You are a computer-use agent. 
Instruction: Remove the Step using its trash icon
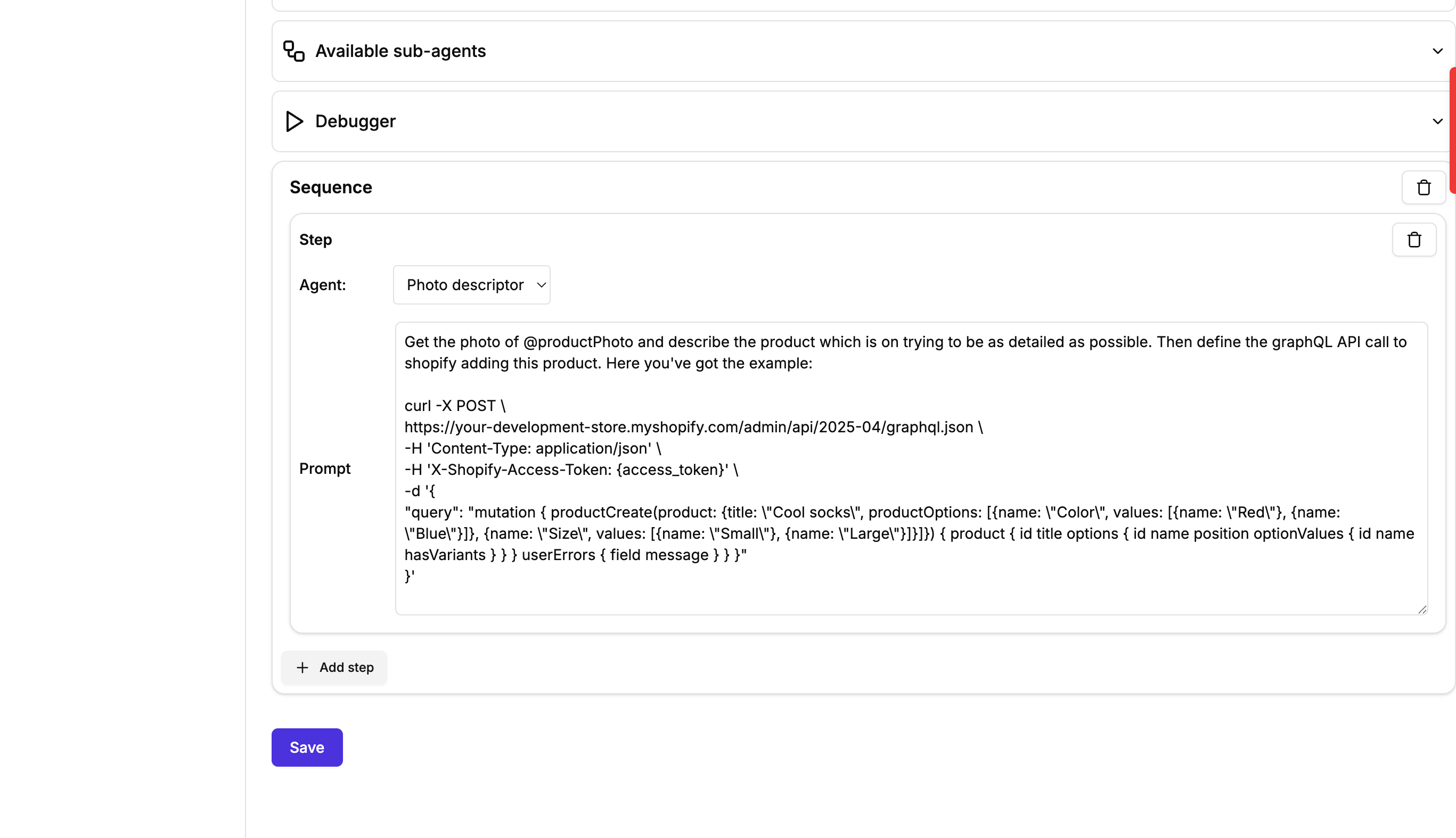coord(1414,240)
